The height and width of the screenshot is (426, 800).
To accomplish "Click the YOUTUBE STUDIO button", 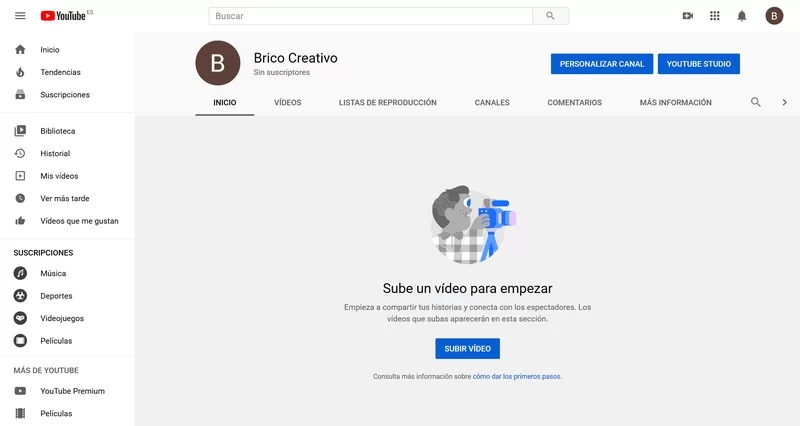I will tap(698, 64).
